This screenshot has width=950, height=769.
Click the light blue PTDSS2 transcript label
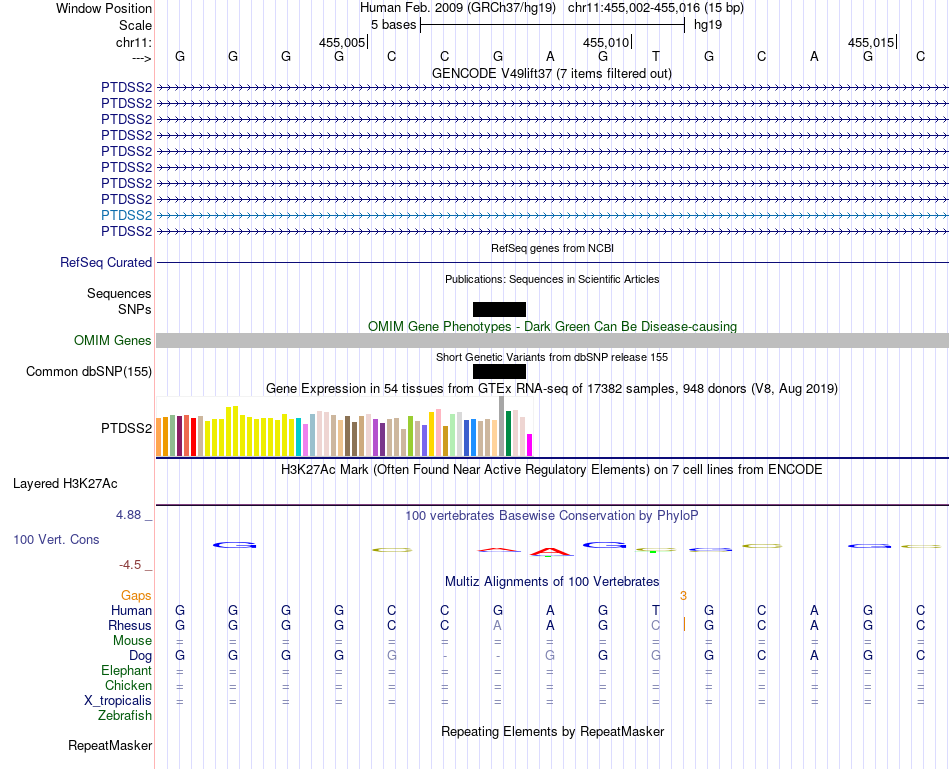click(126, 215)
